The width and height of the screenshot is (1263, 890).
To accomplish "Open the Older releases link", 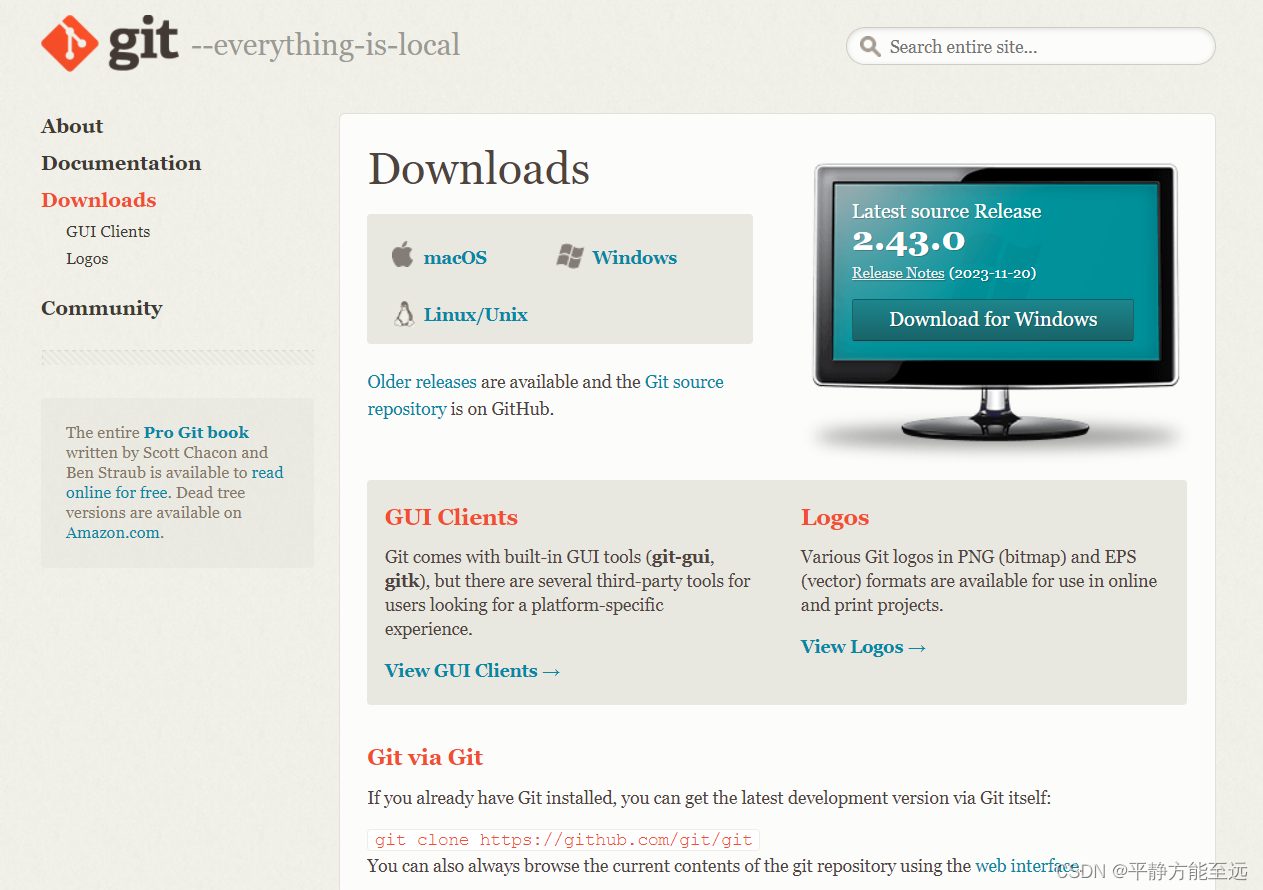I will click(422, 382).
